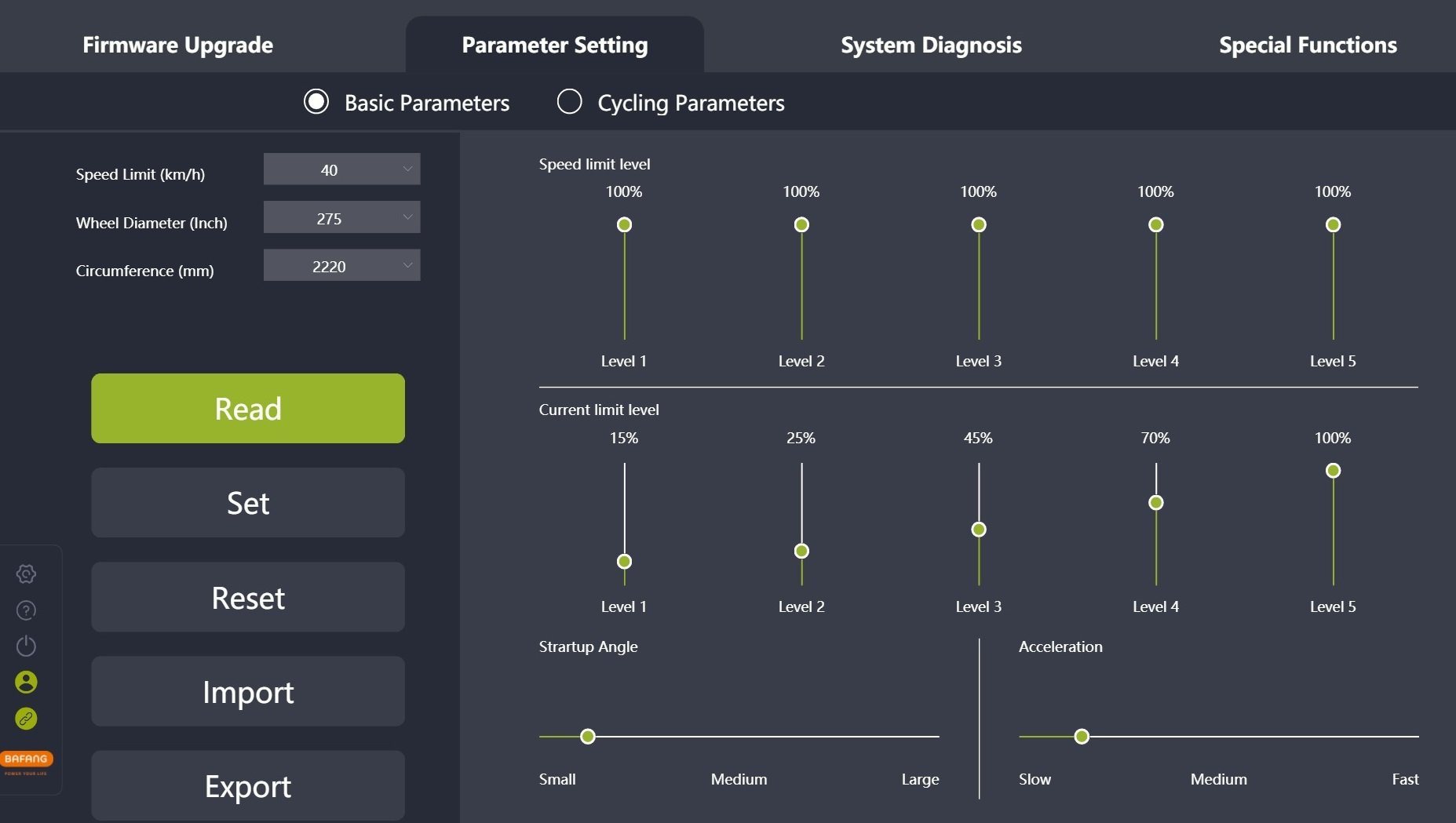Open user account profile icon
The image size is (1456, 823).
(x=26, y=682)
